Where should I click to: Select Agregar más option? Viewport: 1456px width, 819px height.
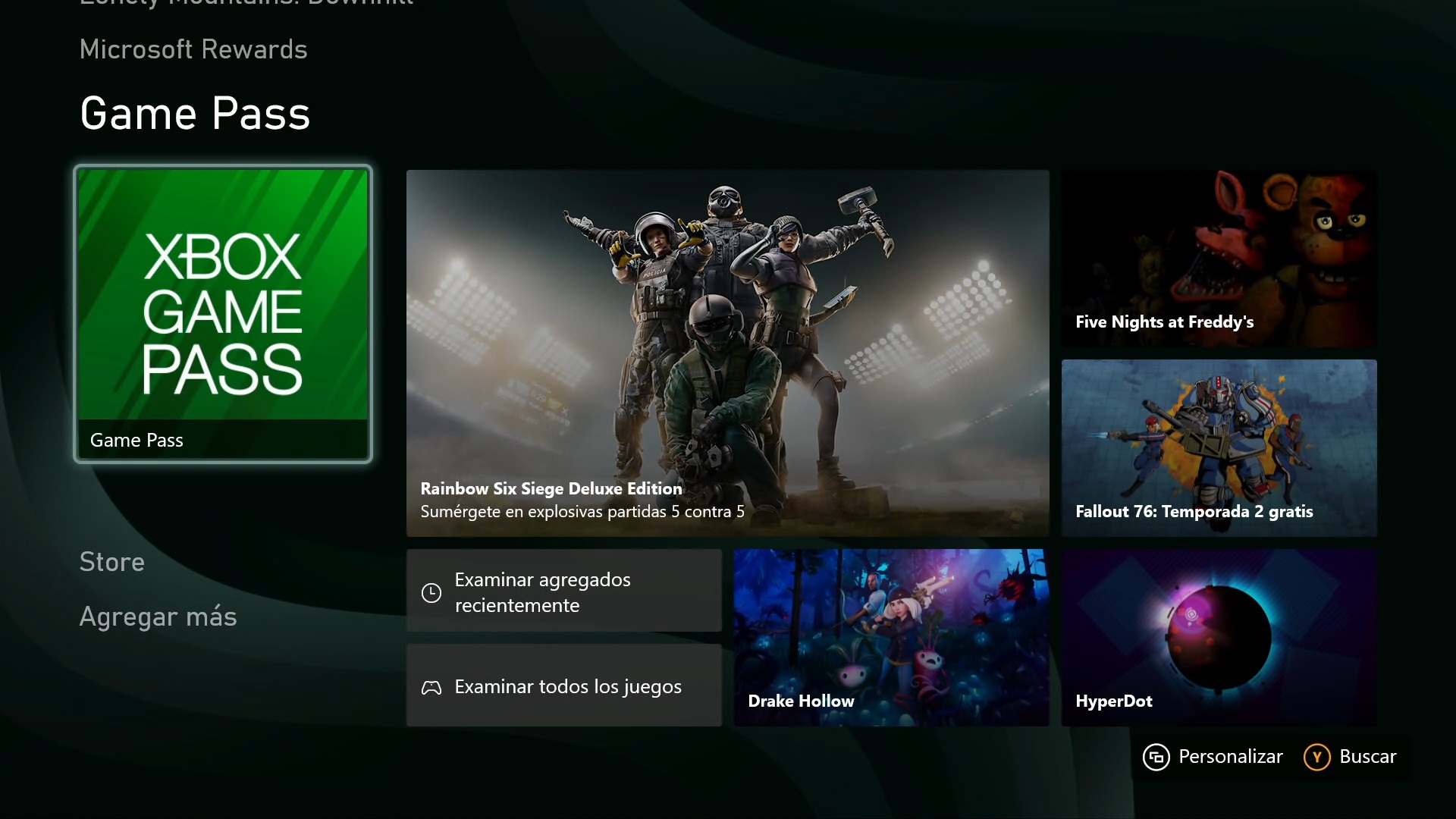click(158, 617)
